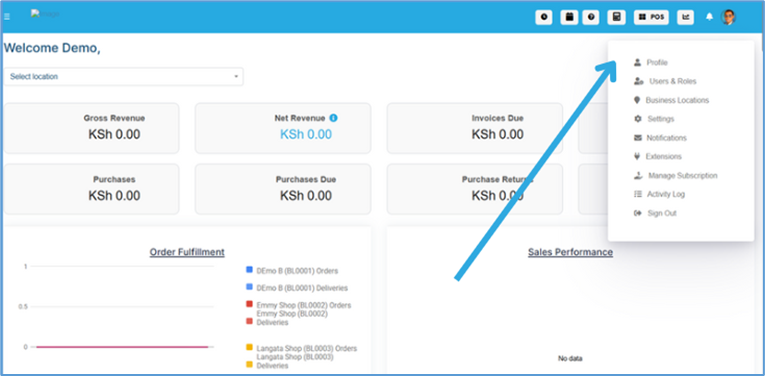Click Net Revenue info icon
The image size is (765, 376).
tap(333, 118)
